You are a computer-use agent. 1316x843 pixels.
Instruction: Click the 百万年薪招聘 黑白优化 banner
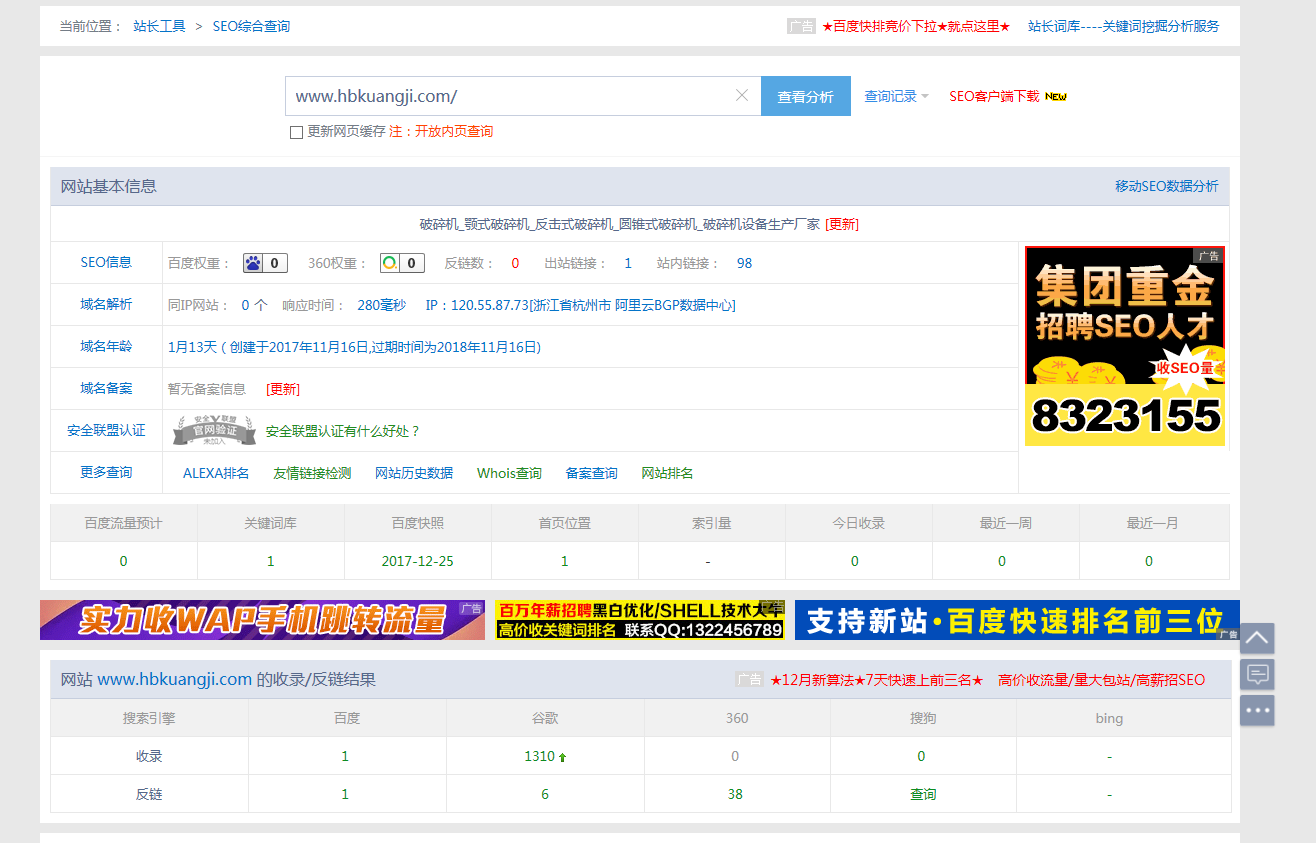[640, 620]
